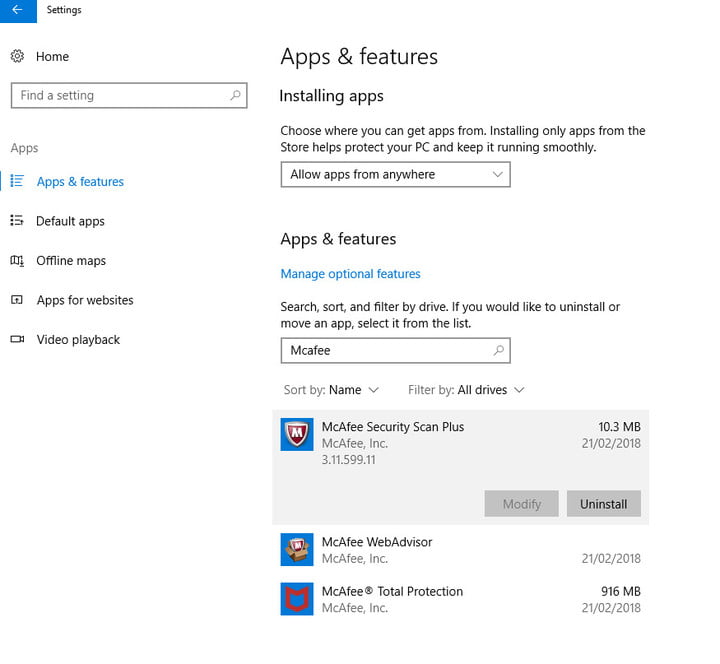Click the McAfee Security Scan Plus shield icon
This screenshot has height=664, width=720.
click(x=297, y=434)
